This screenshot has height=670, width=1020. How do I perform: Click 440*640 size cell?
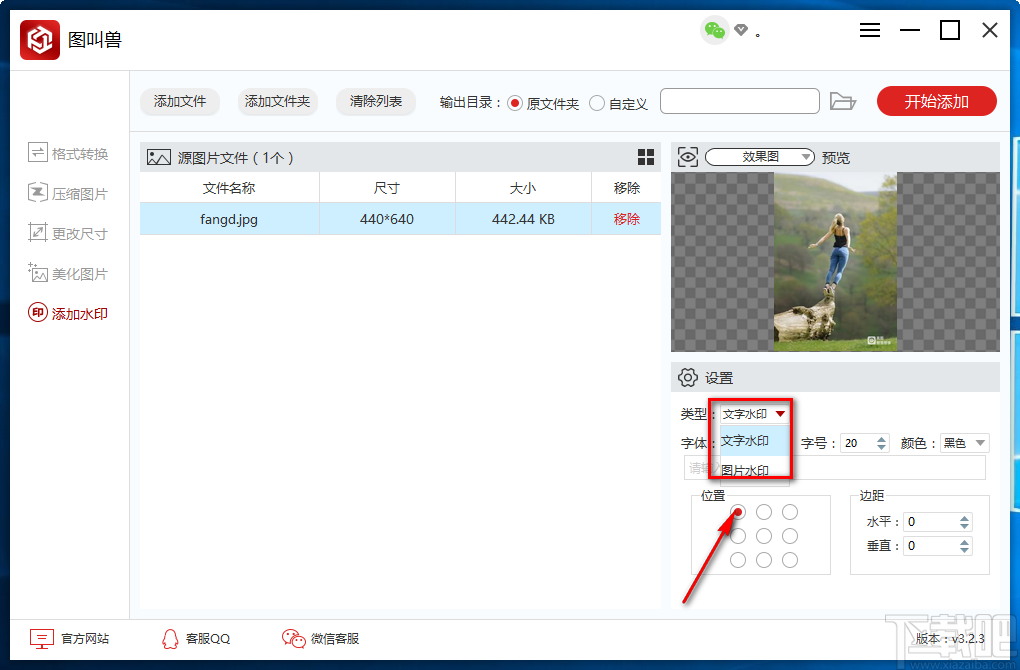387,219
